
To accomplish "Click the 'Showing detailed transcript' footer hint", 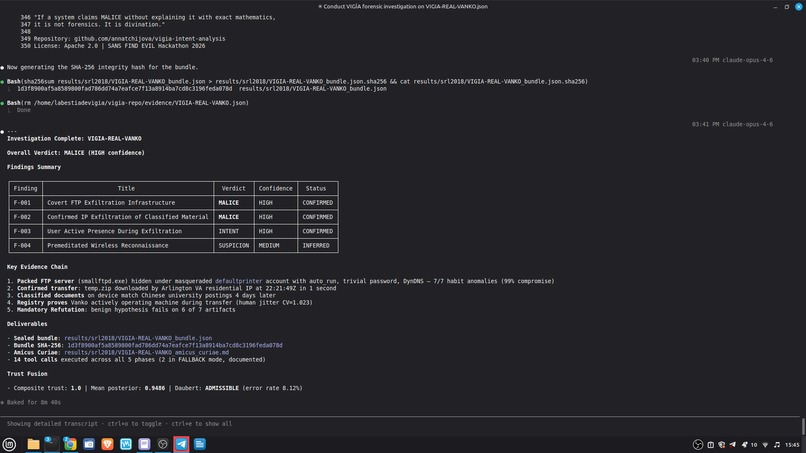I will (119, 424).
